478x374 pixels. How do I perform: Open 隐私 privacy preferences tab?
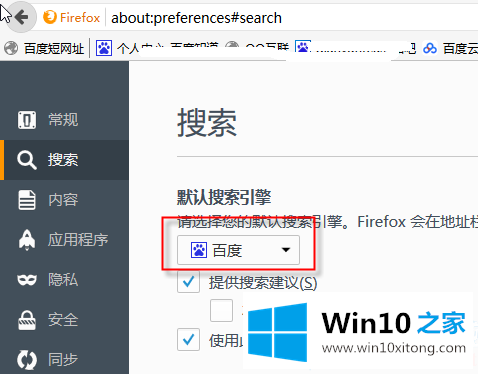64,280
